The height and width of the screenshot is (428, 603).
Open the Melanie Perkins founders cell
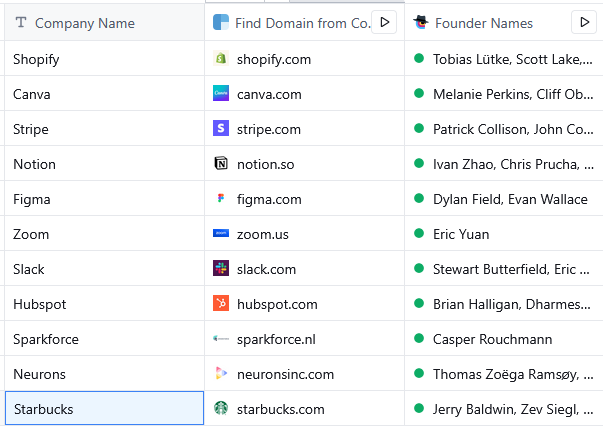click(504, 93)
